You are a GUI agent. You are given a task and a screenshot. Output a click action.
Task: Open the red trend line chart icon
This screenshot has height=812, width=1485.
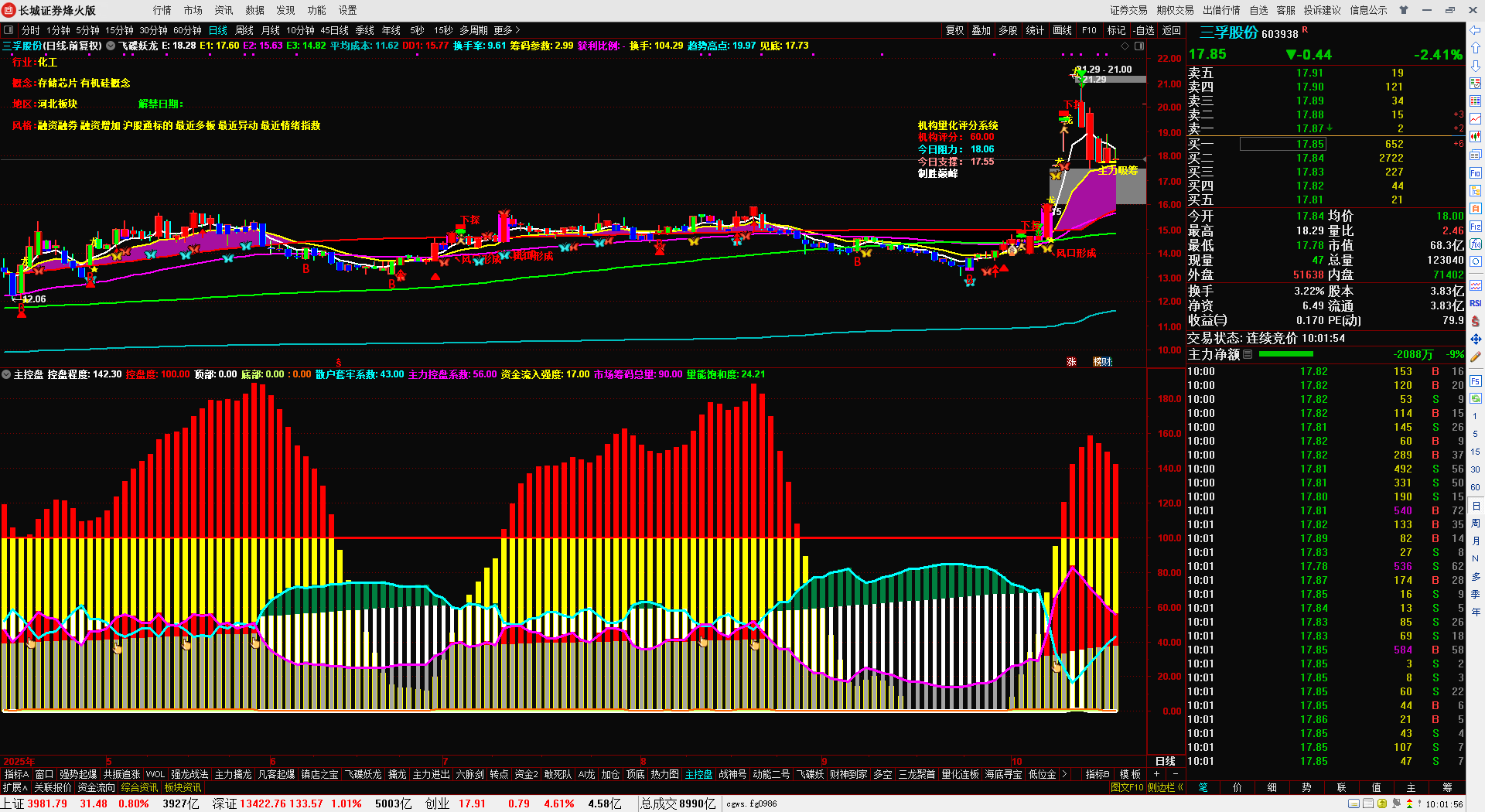1476,118
